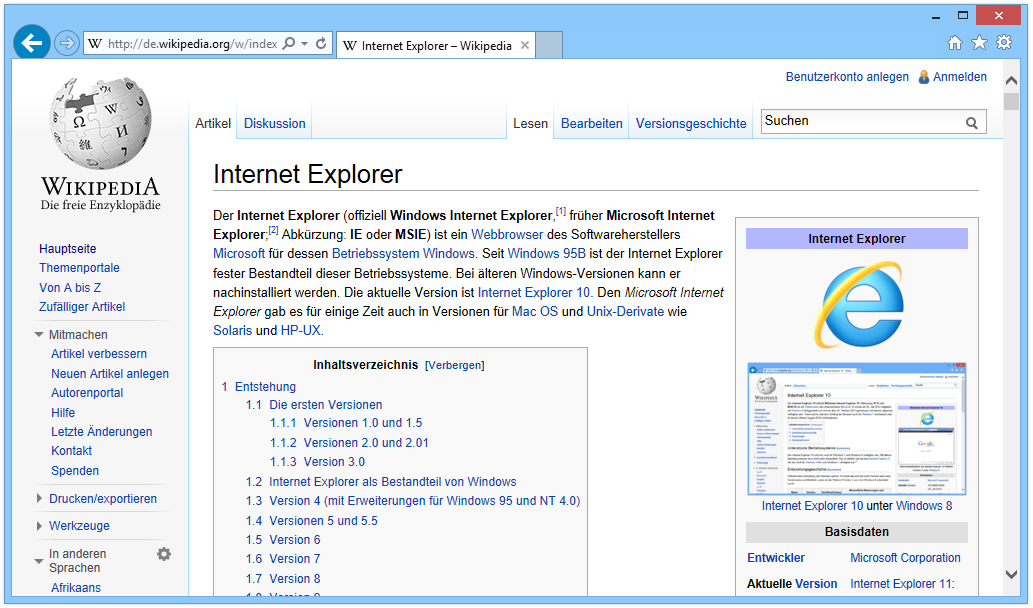The width and height of the screenshot is (1033, 608).
Task: Open the browser Home icon
Action: (955, 42)
